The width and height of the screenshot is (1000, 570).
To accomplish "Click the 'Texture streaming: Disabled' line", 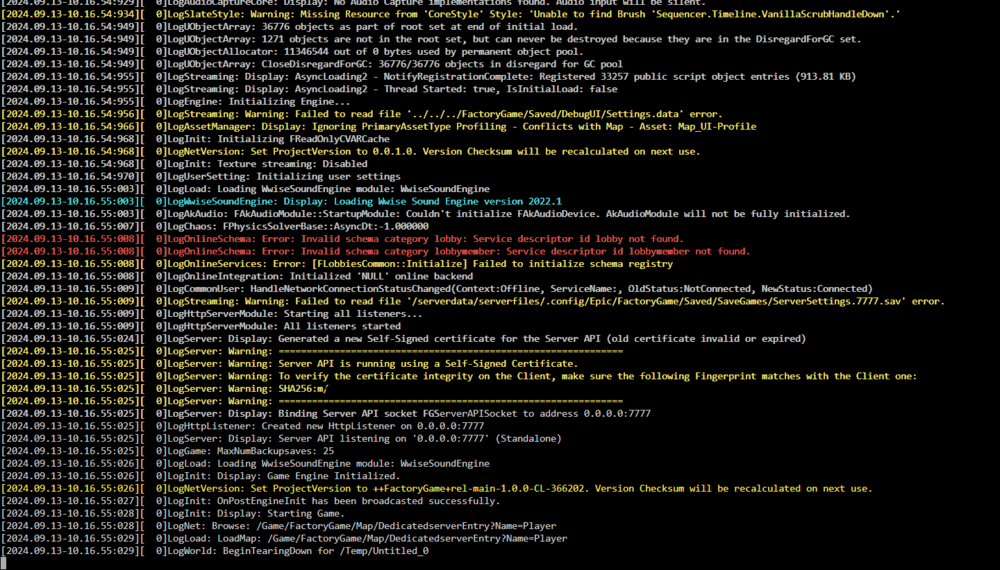I will coord(184,164).
